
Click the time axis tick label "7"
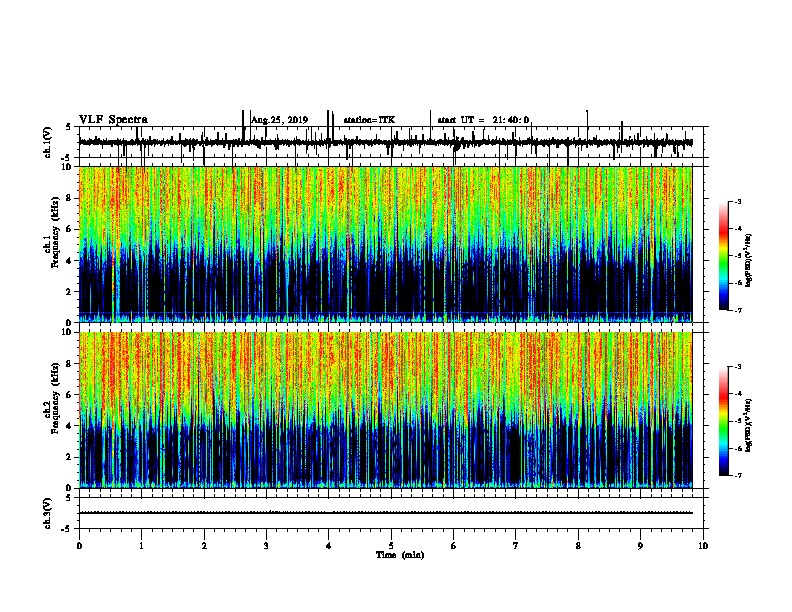click(516, 546)
